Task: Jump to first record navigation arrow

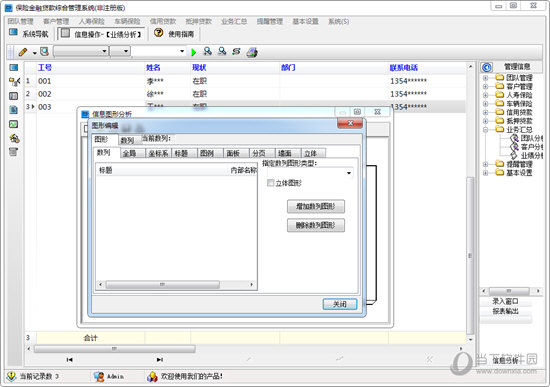Action: [x=69, y=359]
